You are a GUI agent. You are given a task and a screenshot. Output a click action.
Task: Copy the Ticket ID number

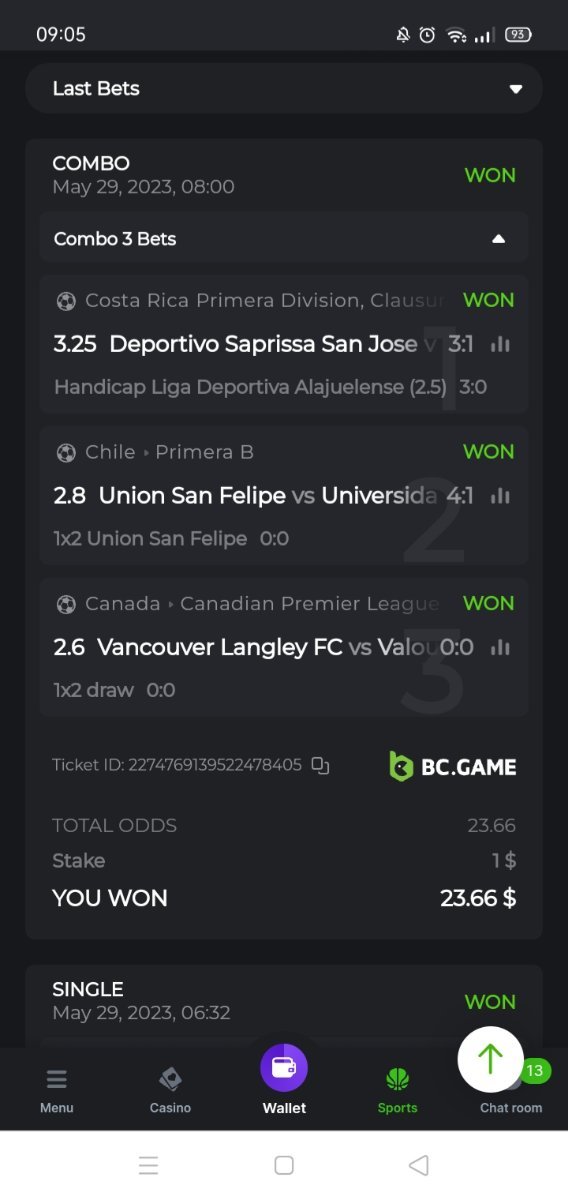320,765
